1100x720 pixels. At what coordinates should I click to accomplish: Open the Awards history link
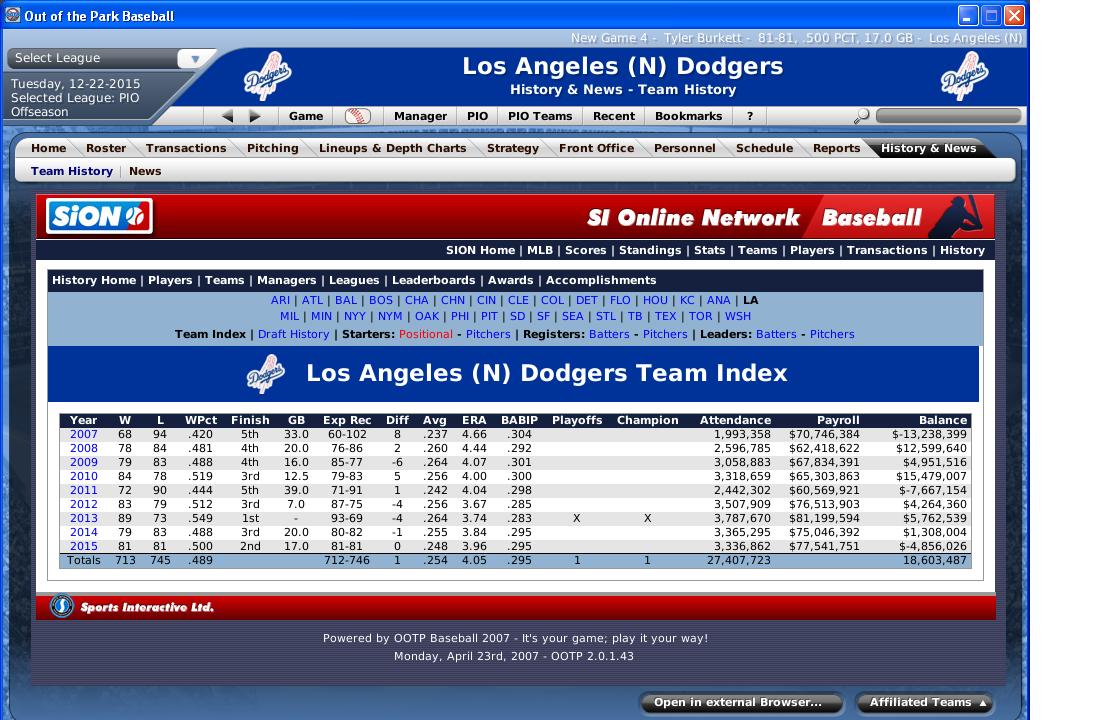pos(510,280)
